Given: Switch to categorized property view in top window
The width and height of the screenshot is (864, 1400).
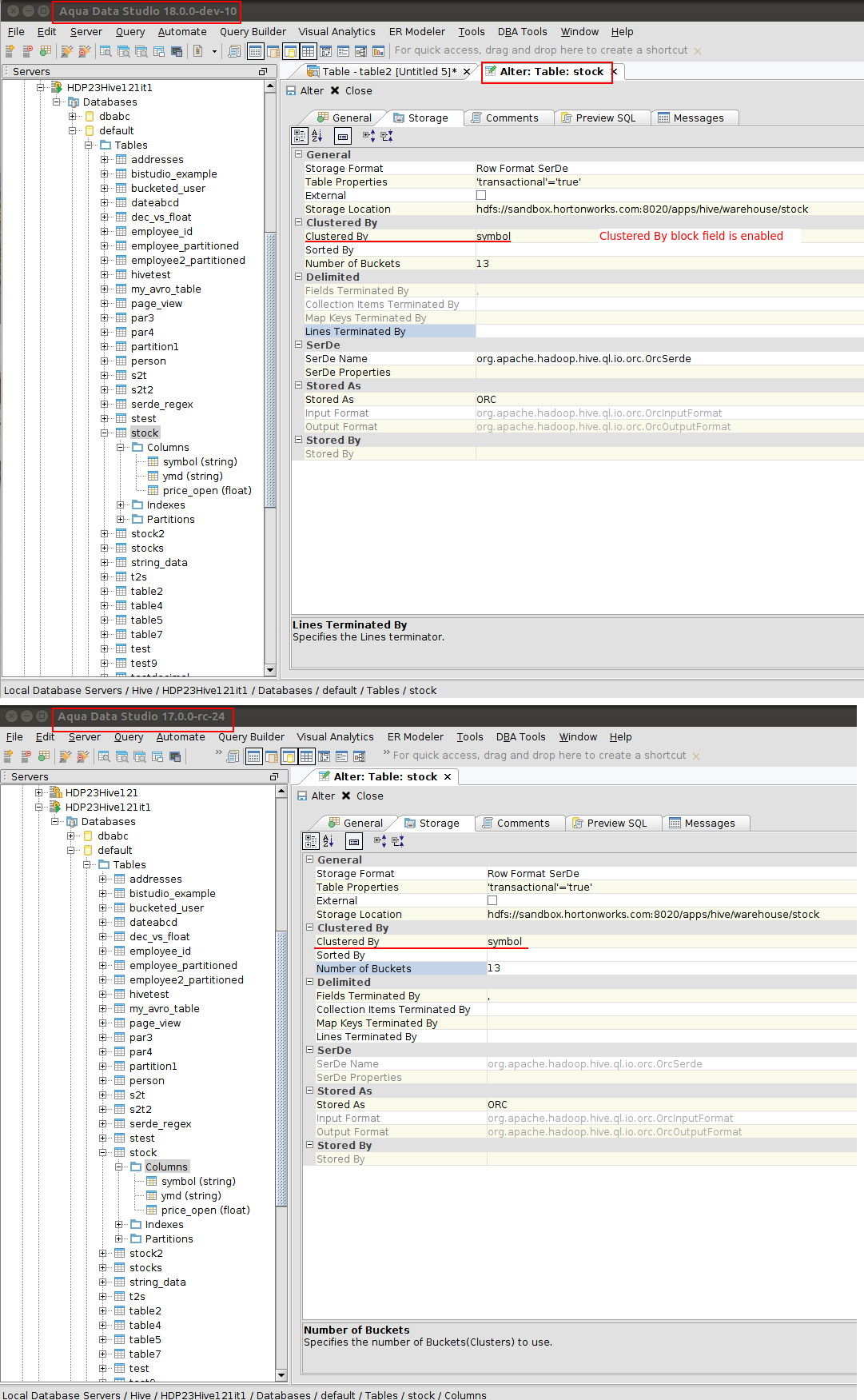Looking at the screenshot, I should coord(300,136).
